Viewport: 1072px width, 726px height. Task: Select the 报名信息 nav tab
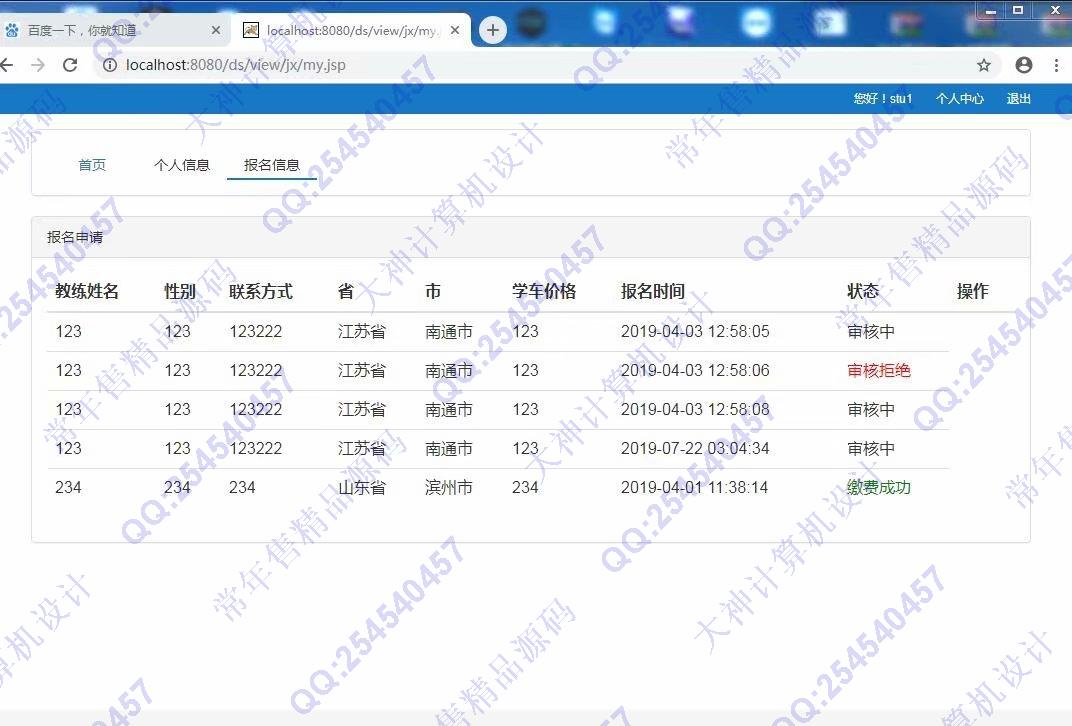pos(271,165)
